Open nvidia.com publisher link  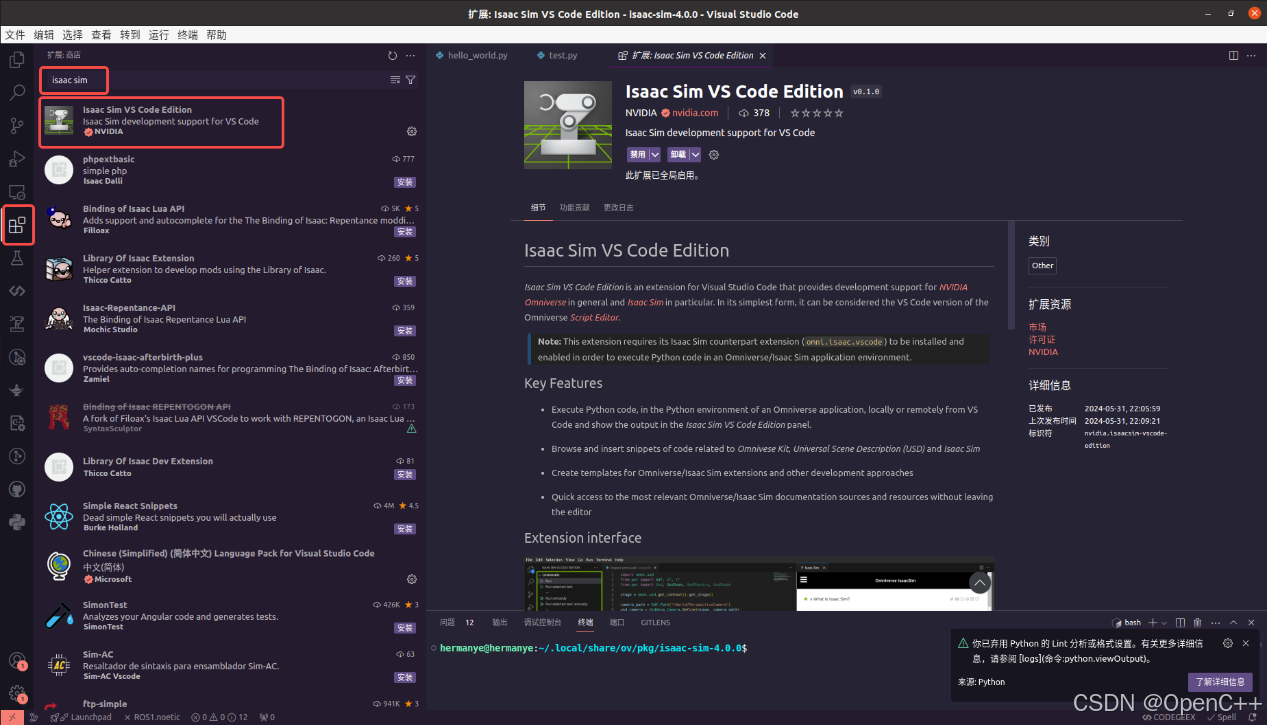click(694, 113)
